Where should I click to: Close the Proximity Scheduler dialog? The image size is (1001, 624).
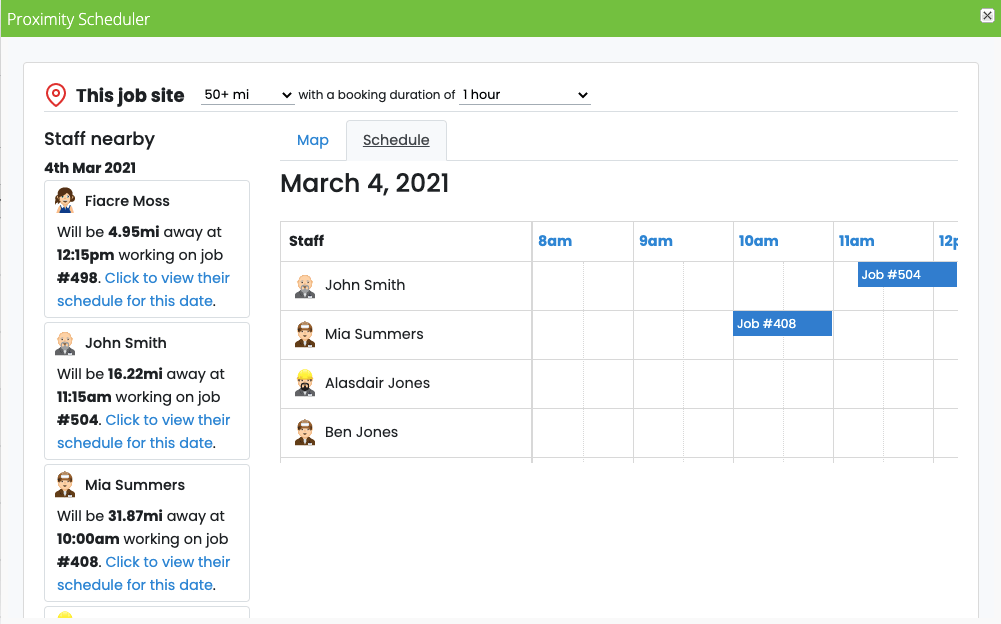[x=987, y=15]
